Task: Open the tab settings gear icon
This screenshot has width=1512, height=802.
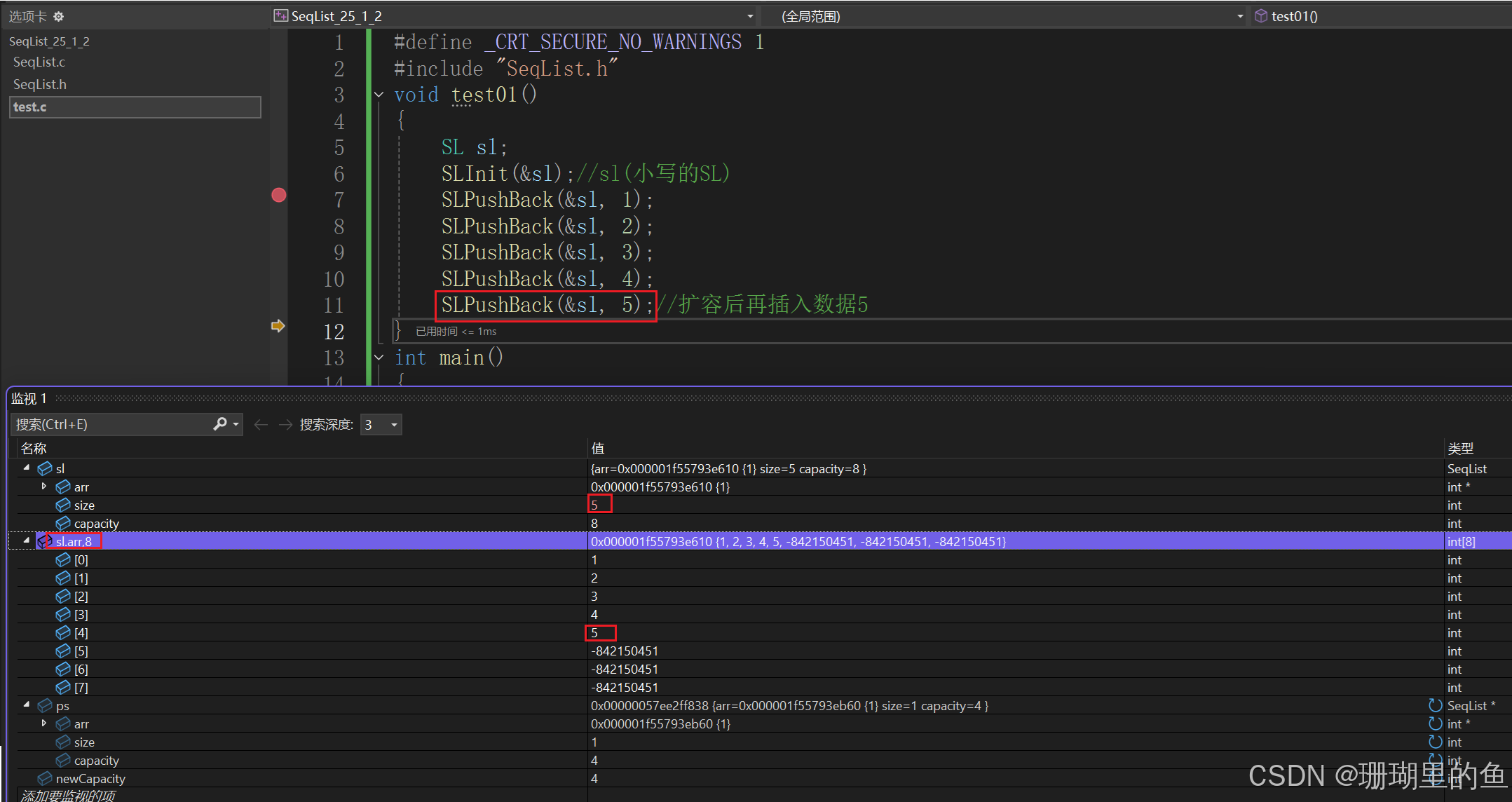Action: [x=59, y=16]
